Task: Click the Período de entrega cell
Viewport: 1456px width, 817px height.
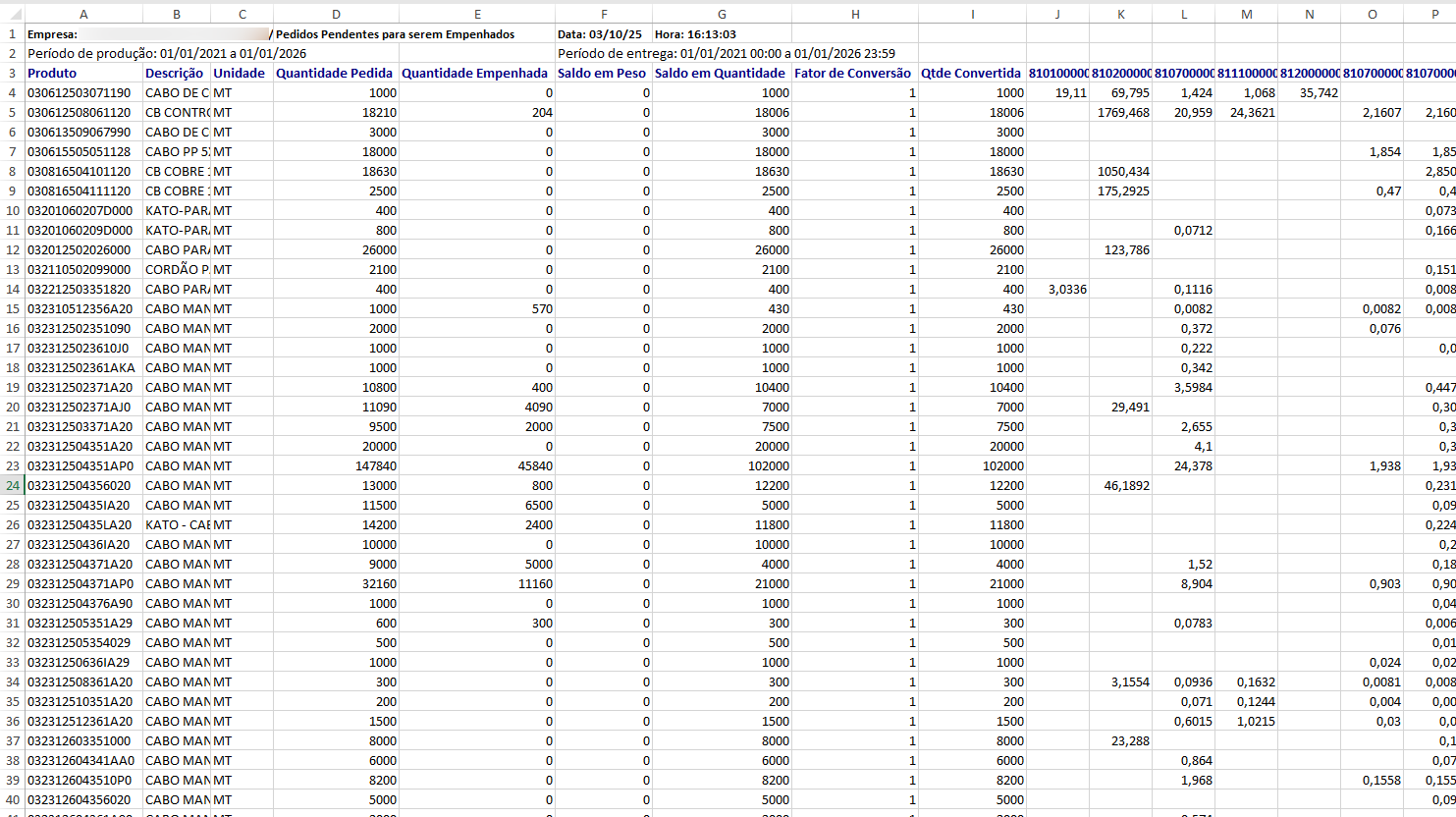Action: point(727,53)
